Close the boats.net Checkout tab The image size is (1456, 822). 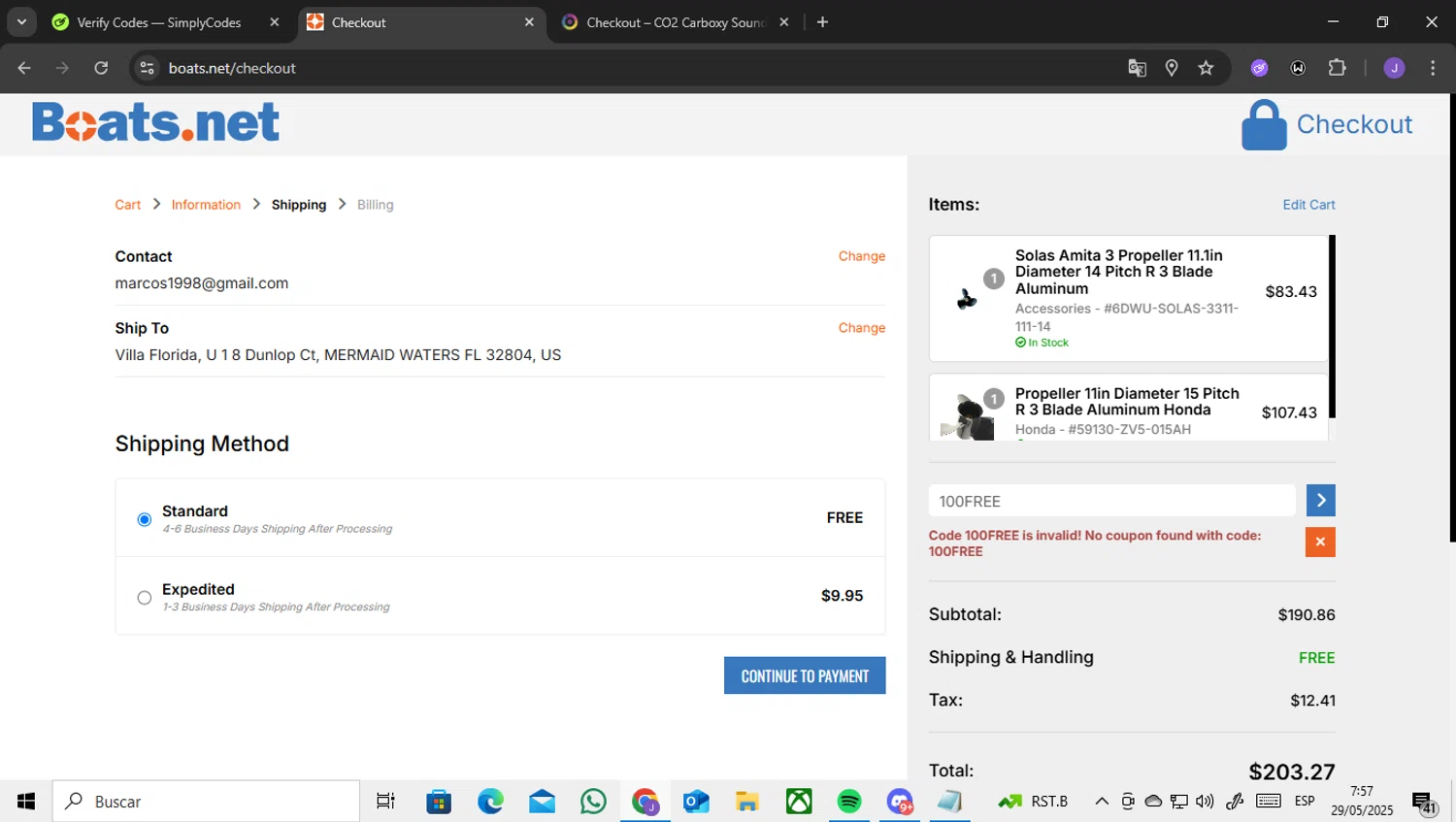pyautogui.click(x=529, y=22)
